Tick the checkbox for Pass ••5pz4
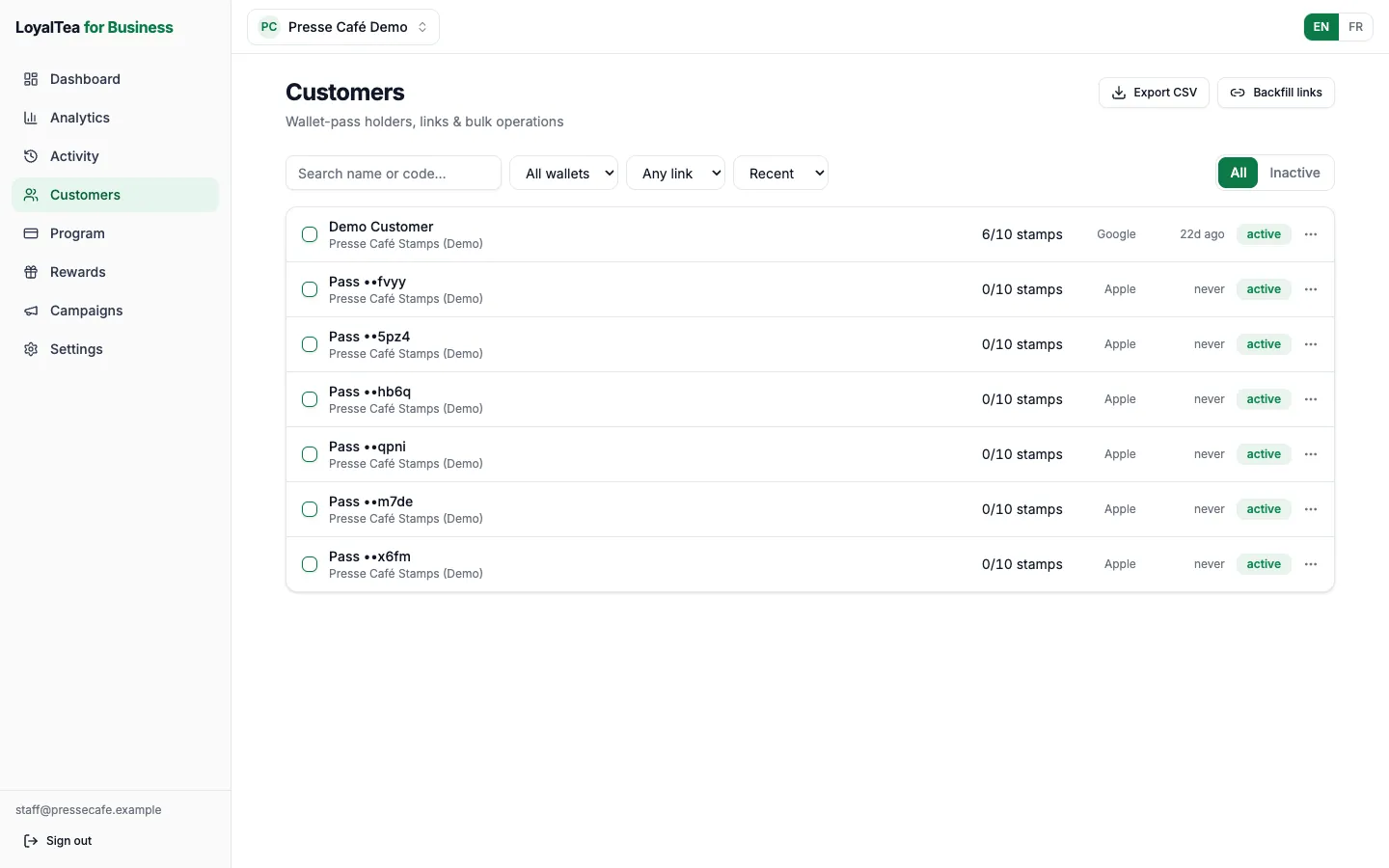 [310, 344]
